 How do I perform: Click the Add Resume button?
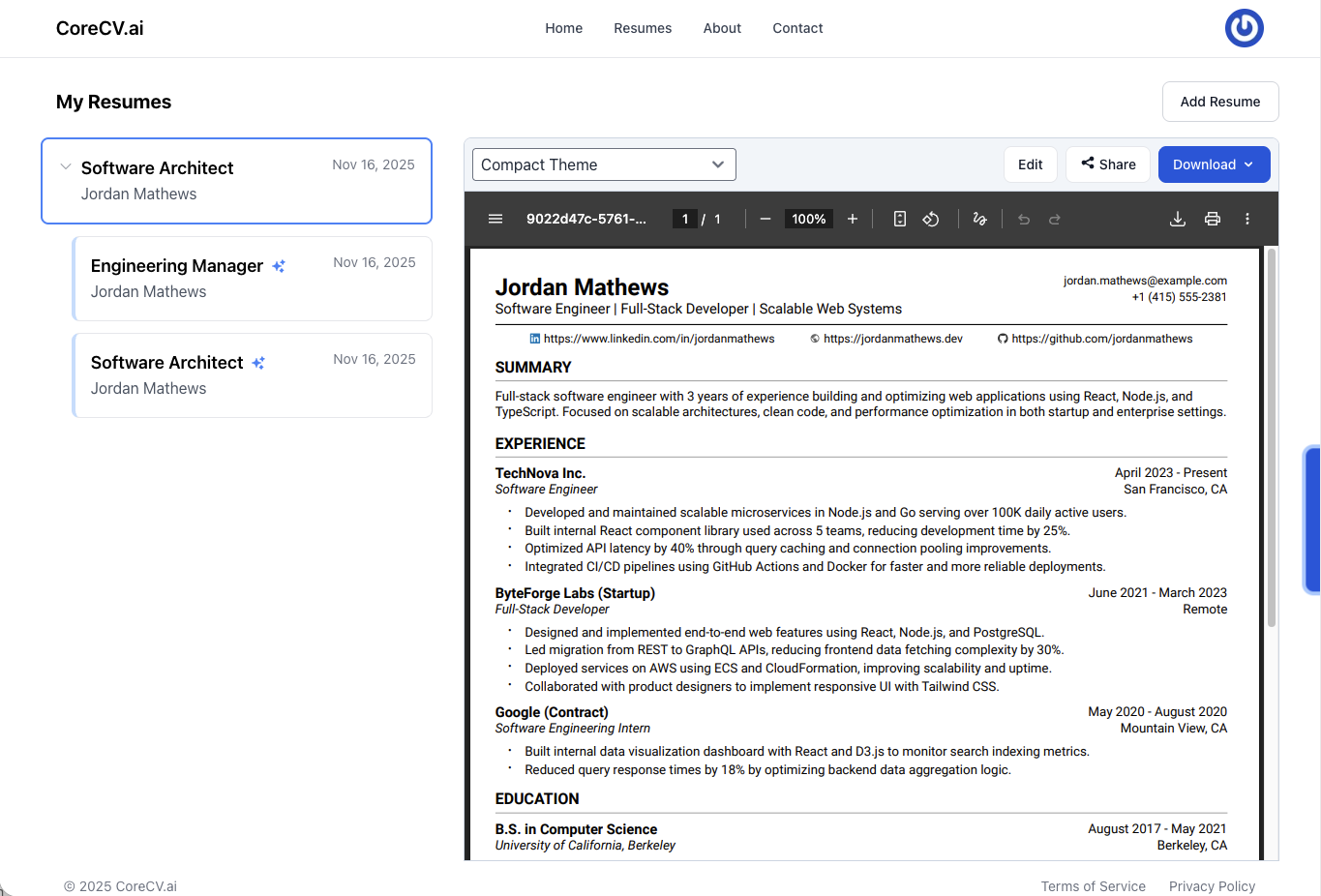click(x=1219, y=102)
